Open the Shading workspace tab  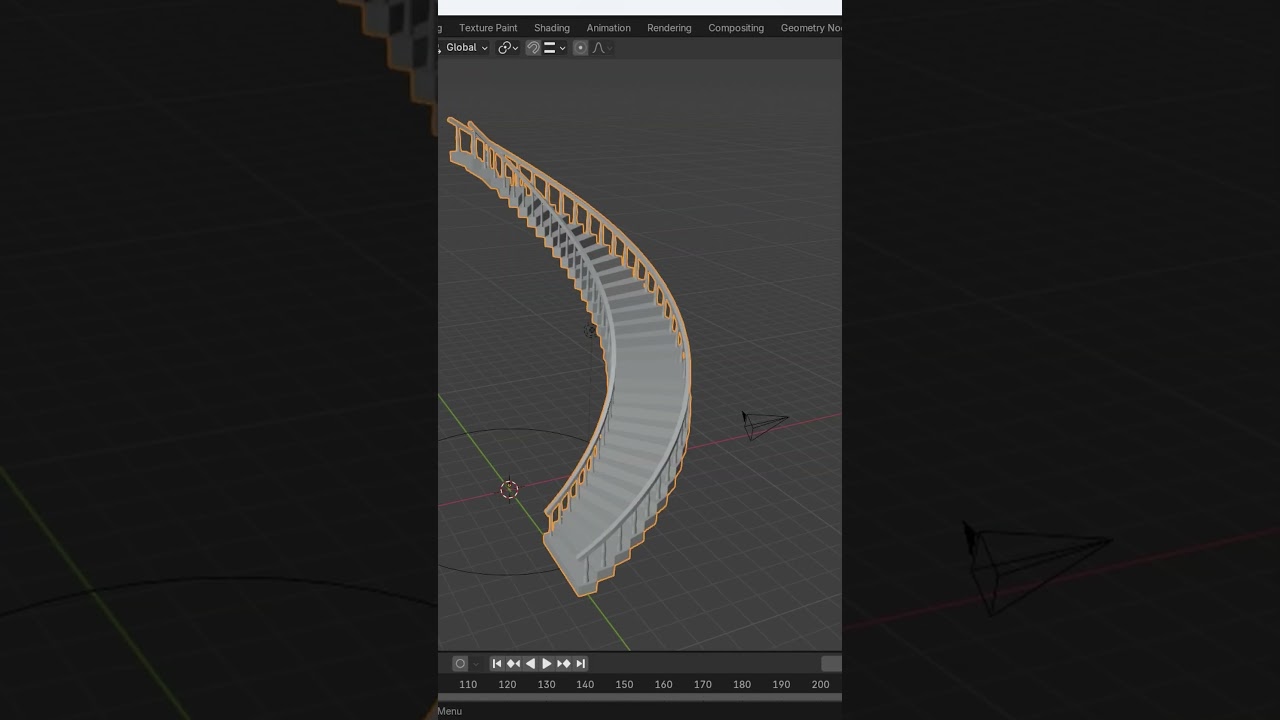click(x=552, y=28)
